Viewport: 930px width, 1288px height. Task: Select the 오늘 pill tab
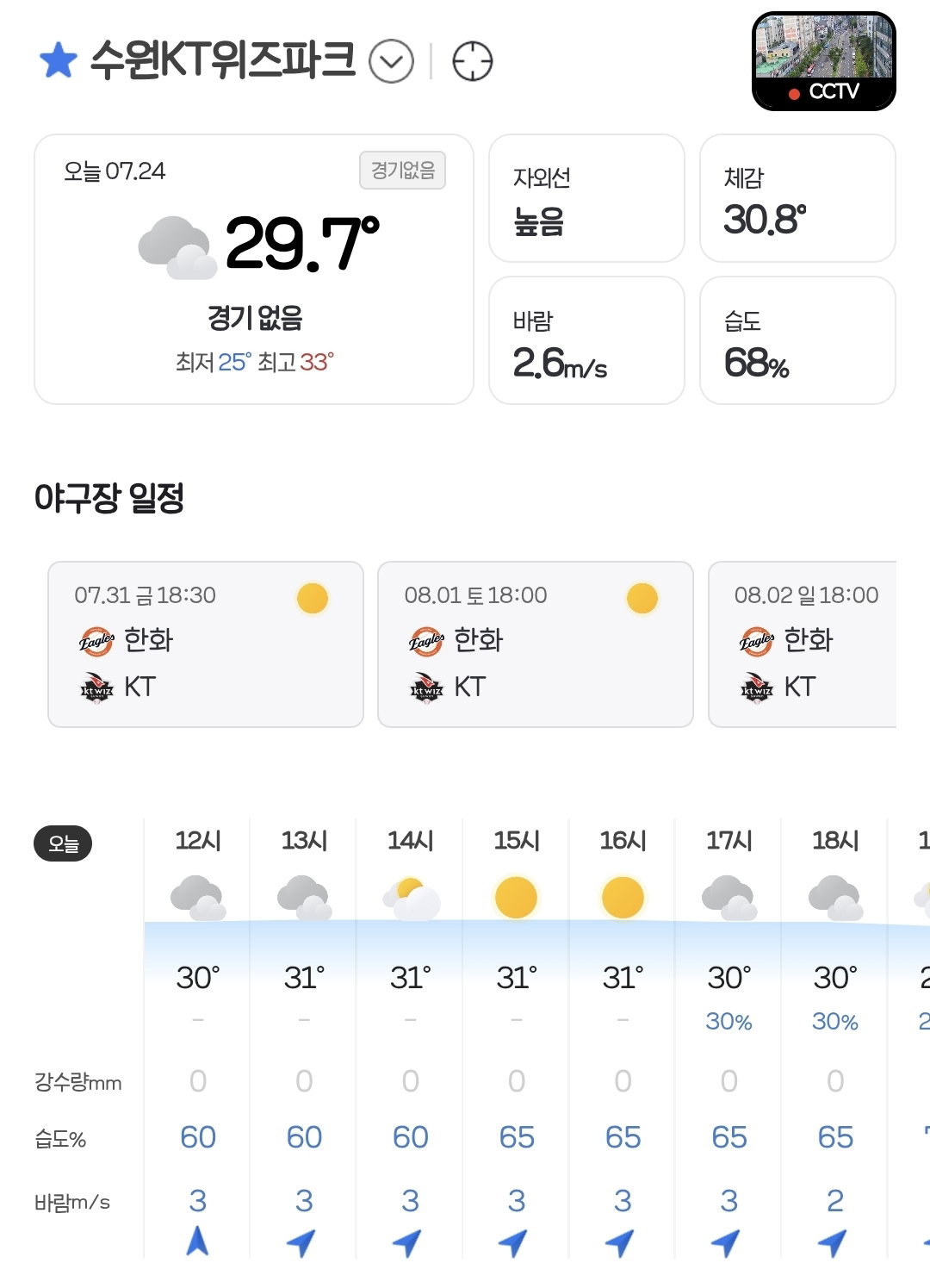63,843
